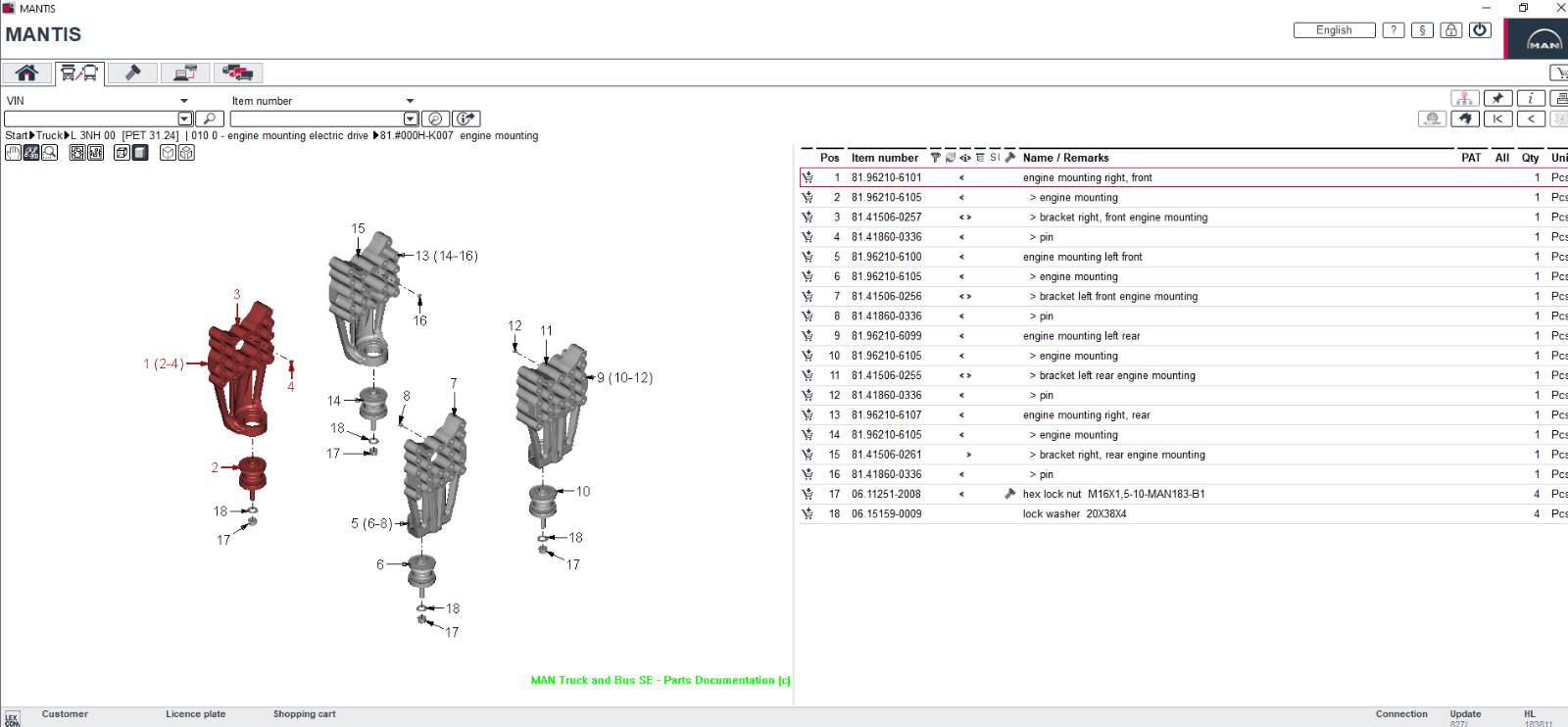
Task: Open the shopping cart icon at top right
Action: point(1559,73)
